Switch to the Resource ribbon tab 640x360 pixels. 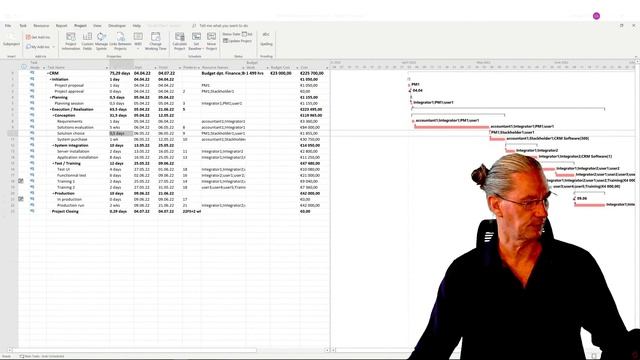[41, 25]
